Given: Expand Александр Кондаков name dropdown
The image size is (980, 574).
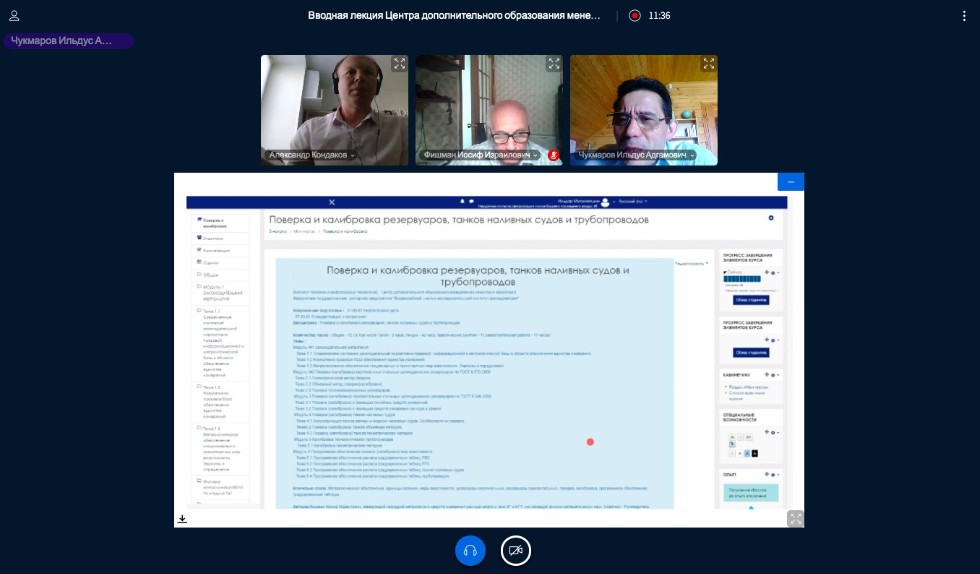Looking at the screenshot, I should (x=352, y=156).
